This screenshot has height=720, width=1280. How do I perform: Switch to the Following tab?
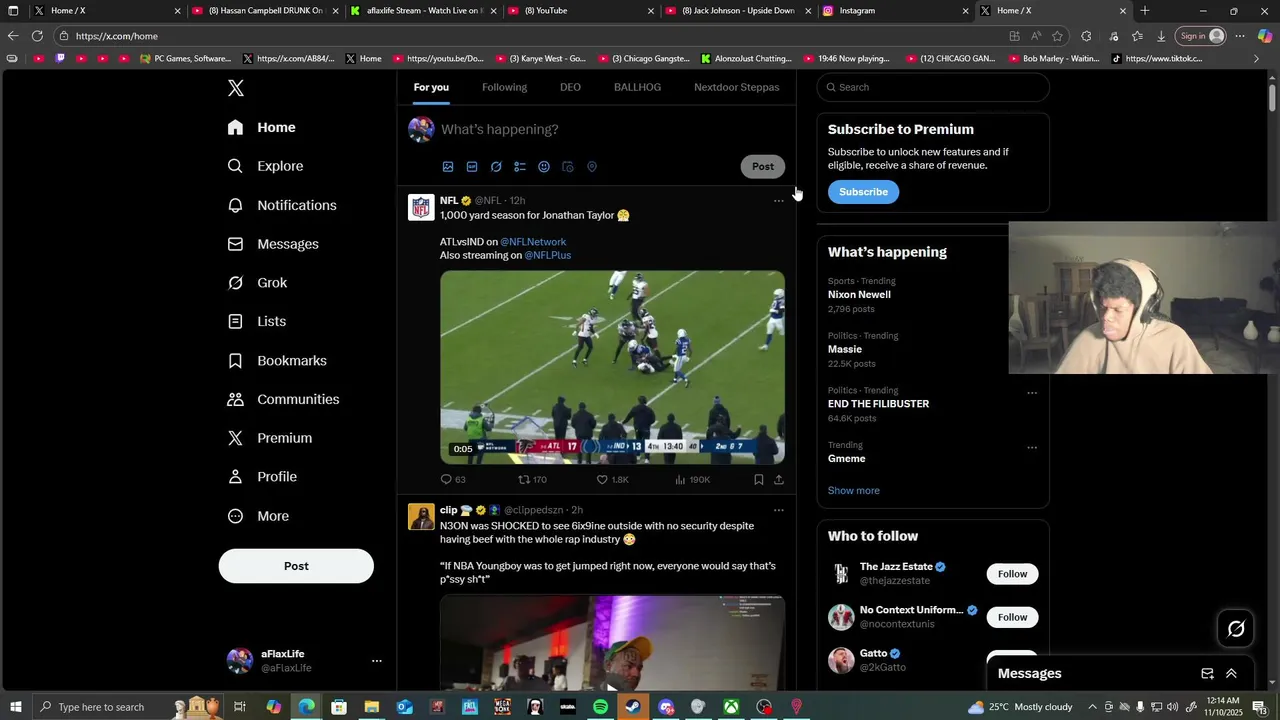(x=504, y=87)
